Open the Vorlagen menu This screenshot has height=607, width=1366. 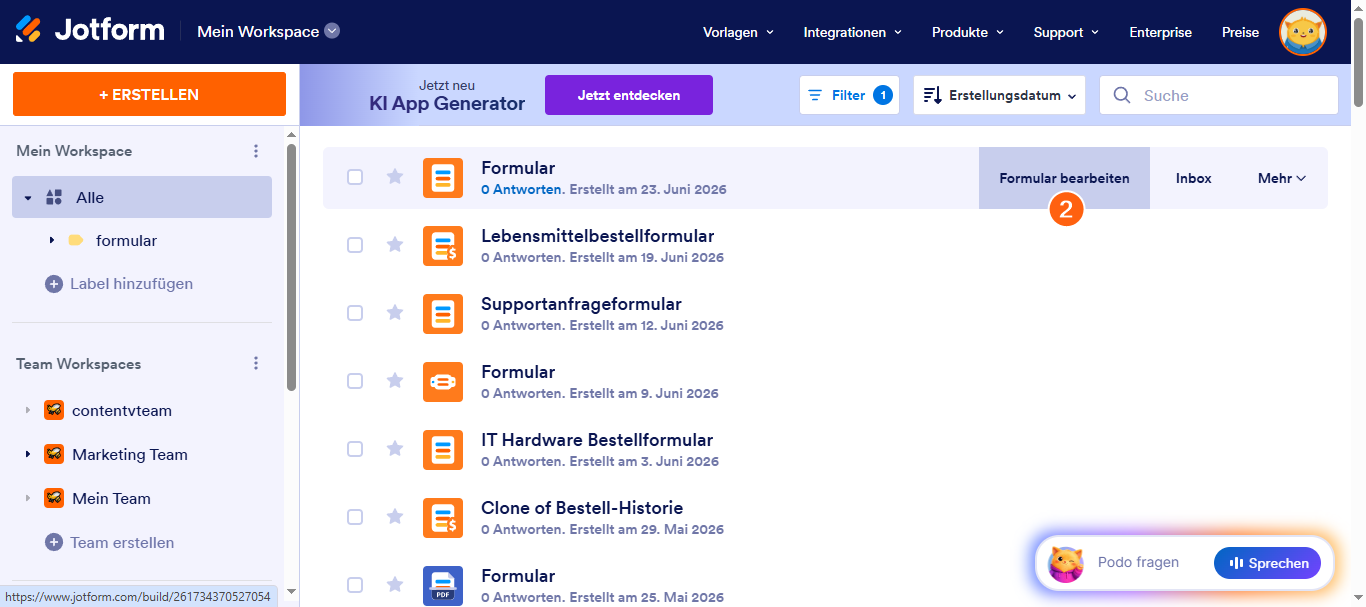click(739, 32)
